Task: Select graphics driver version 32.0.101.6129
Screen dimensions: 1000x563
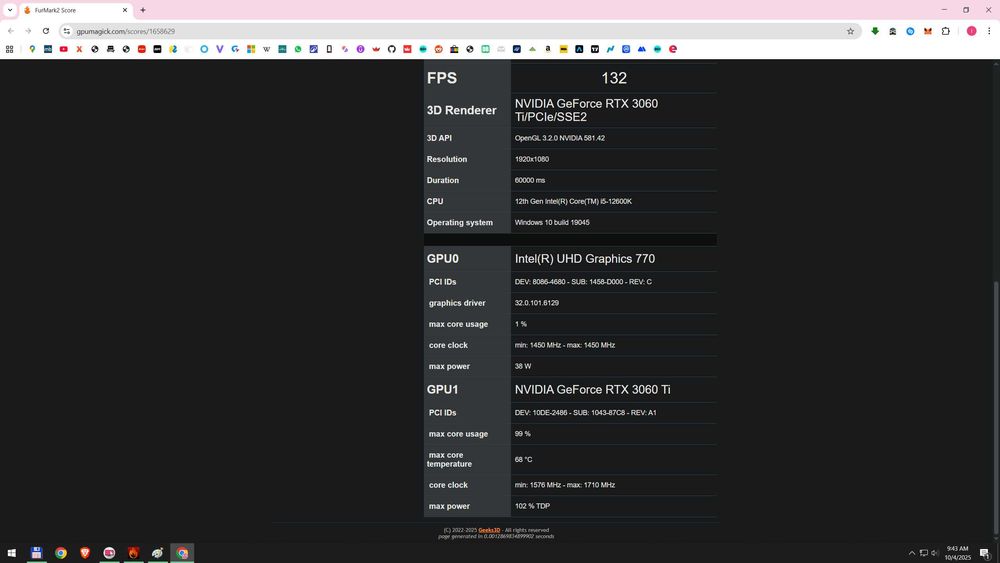Action: [536, 302]
